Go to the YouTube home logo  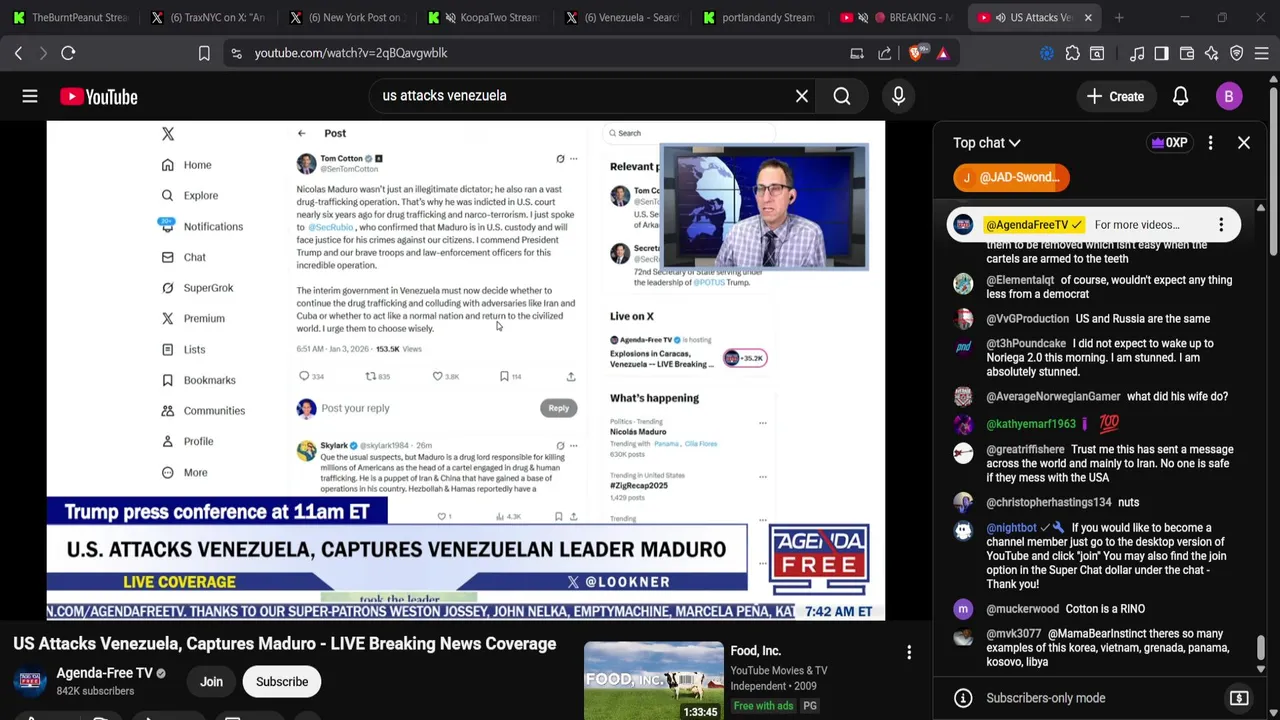98,96
